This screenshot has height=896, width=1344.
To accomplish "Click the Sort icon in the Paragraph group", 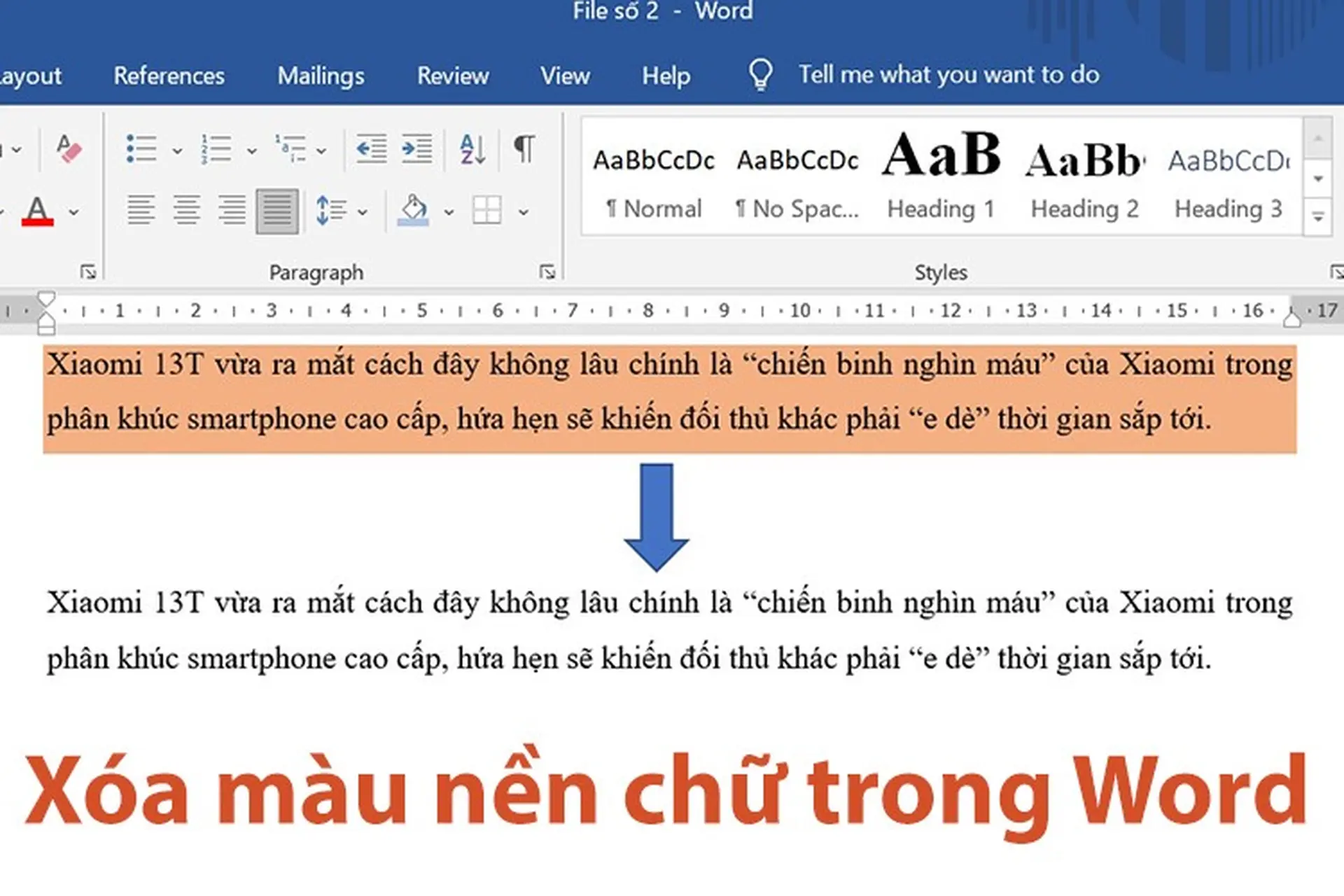I will pyautogui.click(x=471, y=148).
